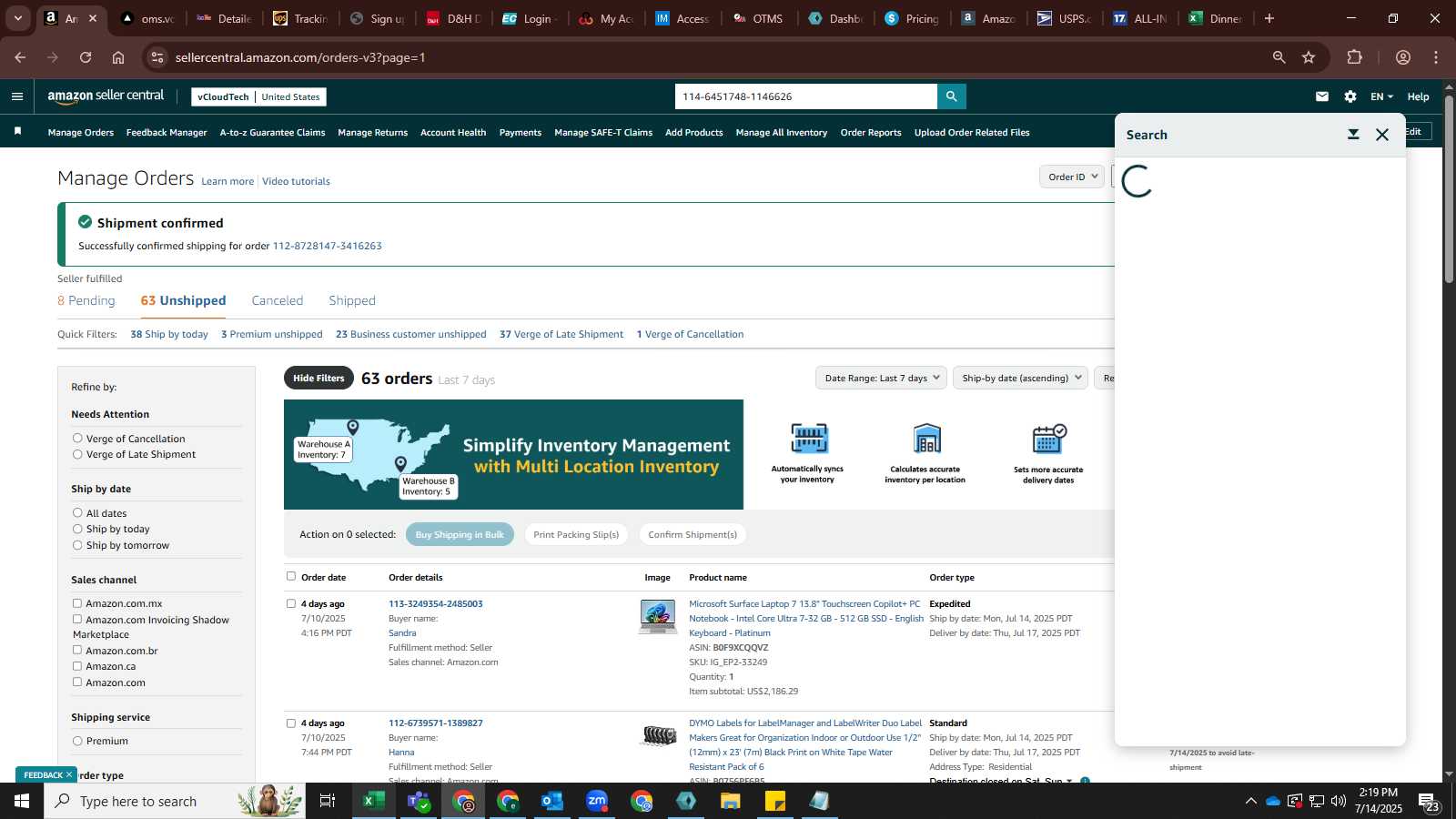Open Zoom from the taskbar

597,801
